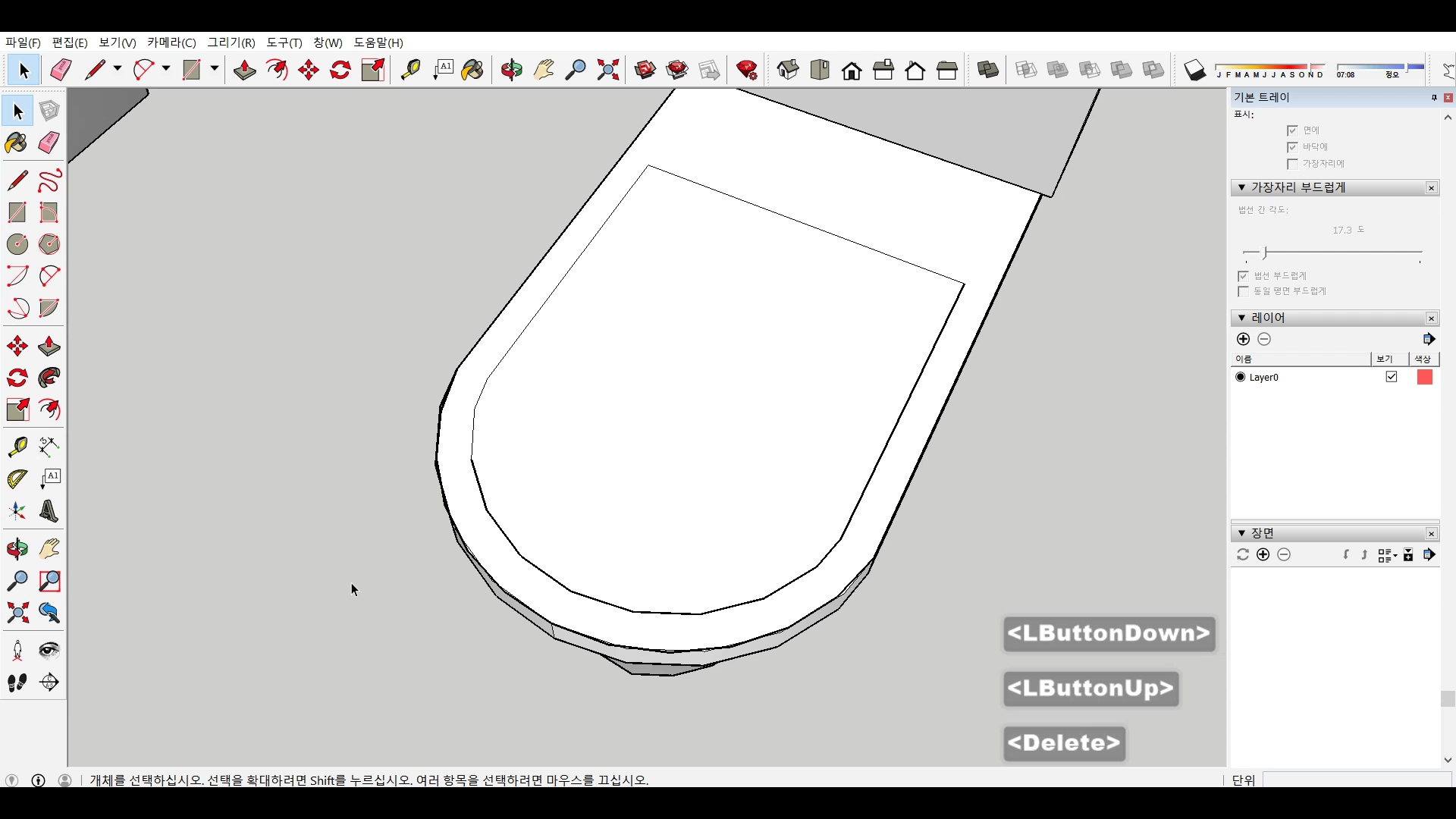The height and width of the screenshot is (819, 1456).
Task: Open the 그리기(R) menu
Action: (231, 42)
